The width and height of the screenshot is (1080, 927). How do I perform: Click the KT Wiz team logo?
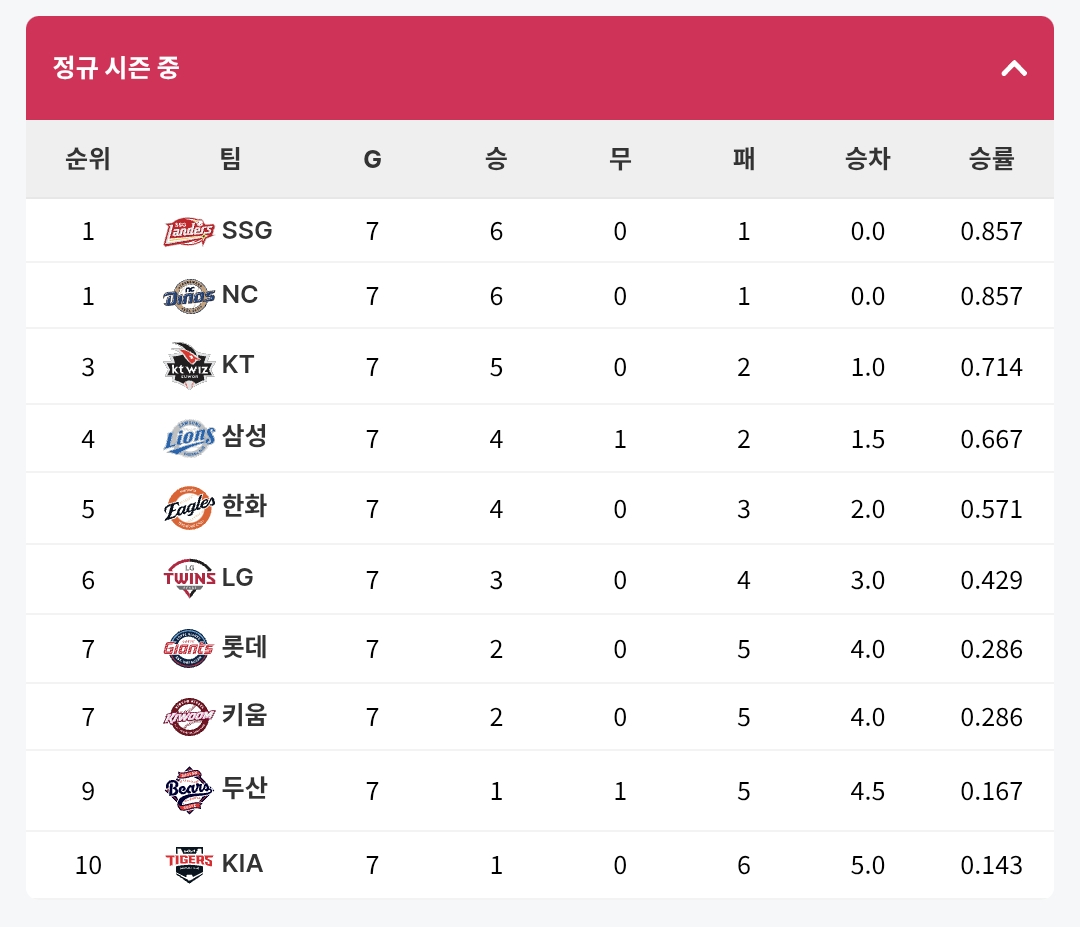pos(188,366)
